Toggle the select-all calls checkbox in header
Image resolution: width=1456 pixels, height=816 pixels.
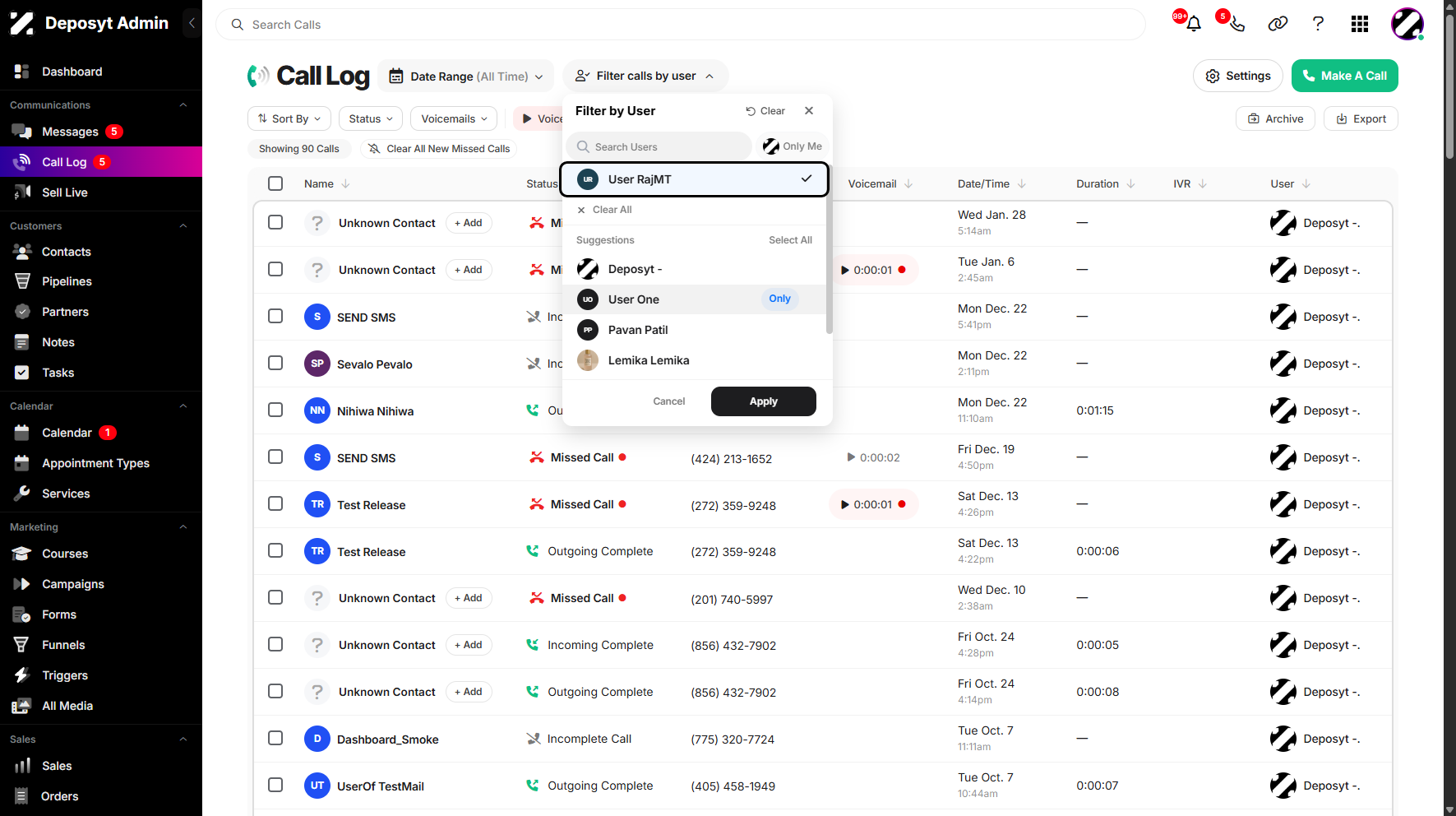[x=275, y=183]
